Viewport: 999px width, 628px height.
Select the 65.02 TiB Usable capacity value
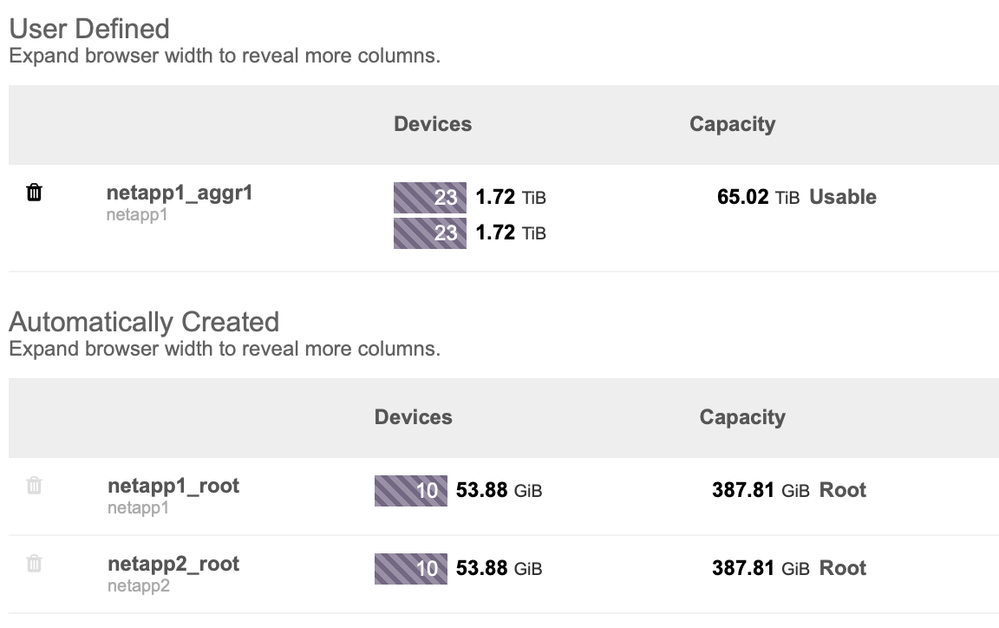click(796, 197)
